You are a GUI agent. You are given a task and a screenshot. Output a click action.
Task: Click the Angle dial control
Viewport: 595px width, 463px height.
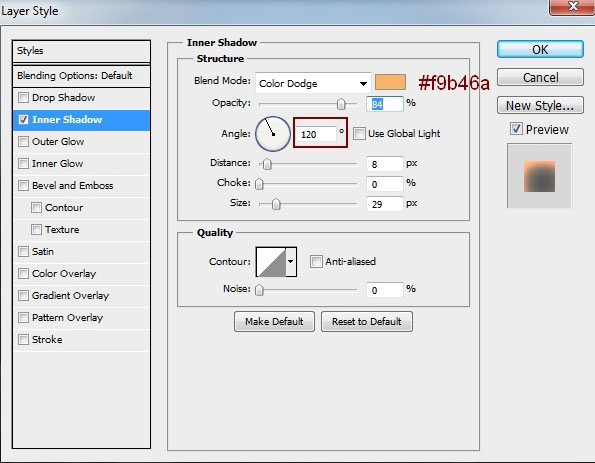pos(273,134)
